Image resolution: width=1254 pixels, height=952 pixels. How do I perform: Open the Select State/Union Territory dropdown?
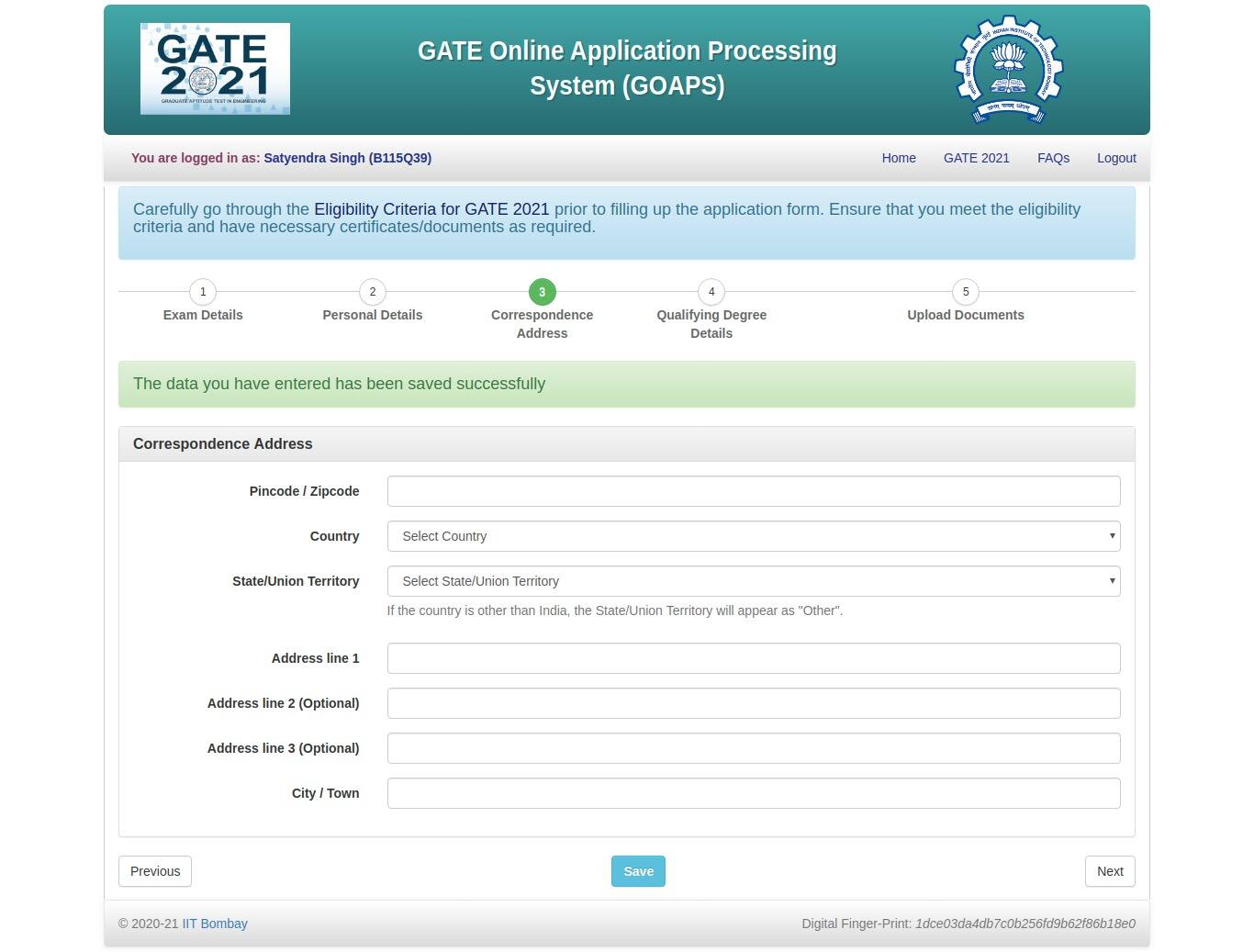pos(754,581)
